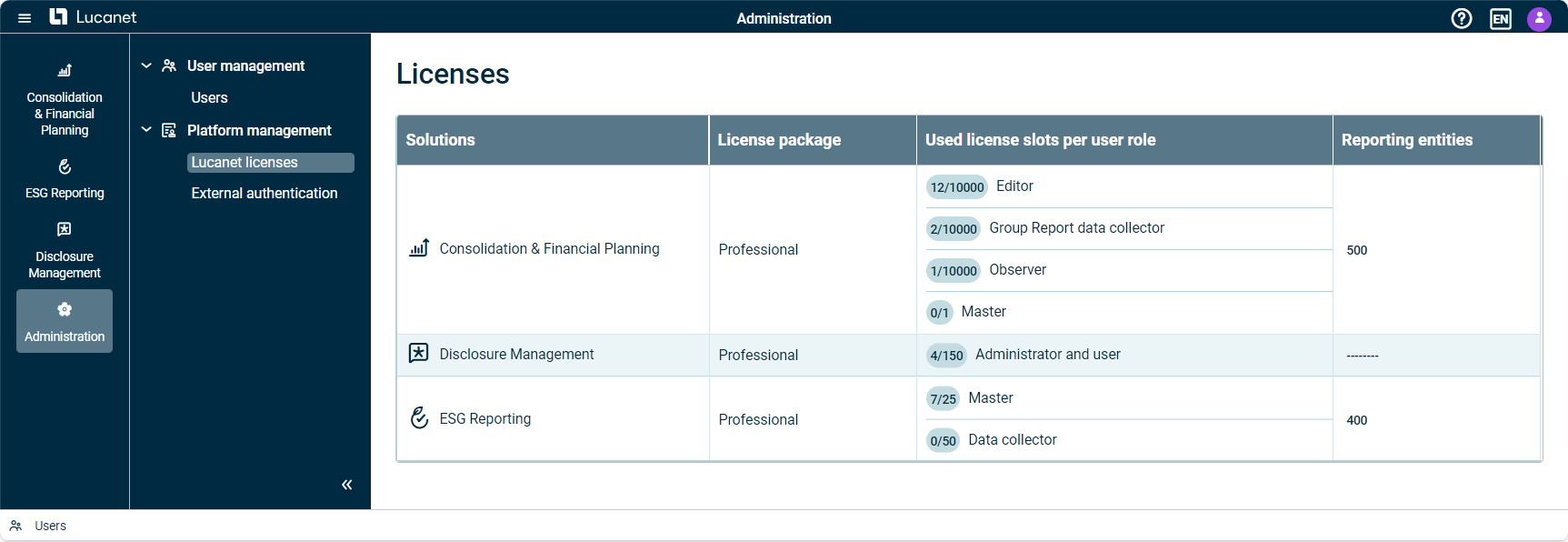Open the hamburger menu in top bar
The height and width of the screenshot is (542, 1568).
click(25, 18)
